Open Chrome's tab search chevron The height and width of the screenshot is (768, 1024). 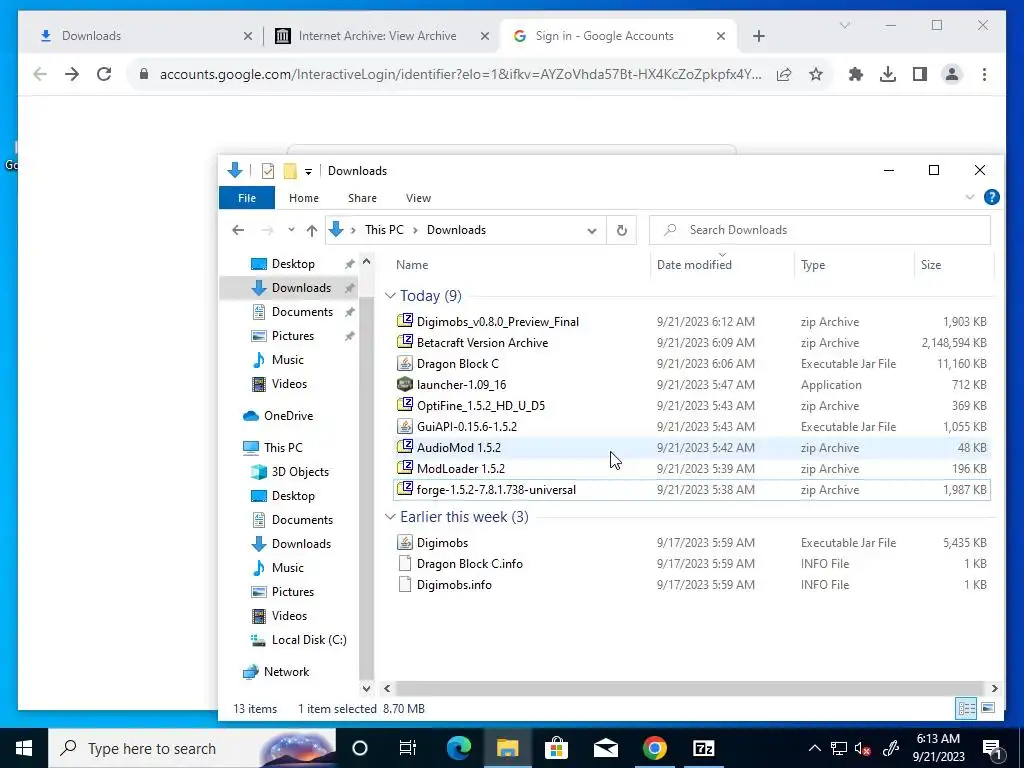844,25
